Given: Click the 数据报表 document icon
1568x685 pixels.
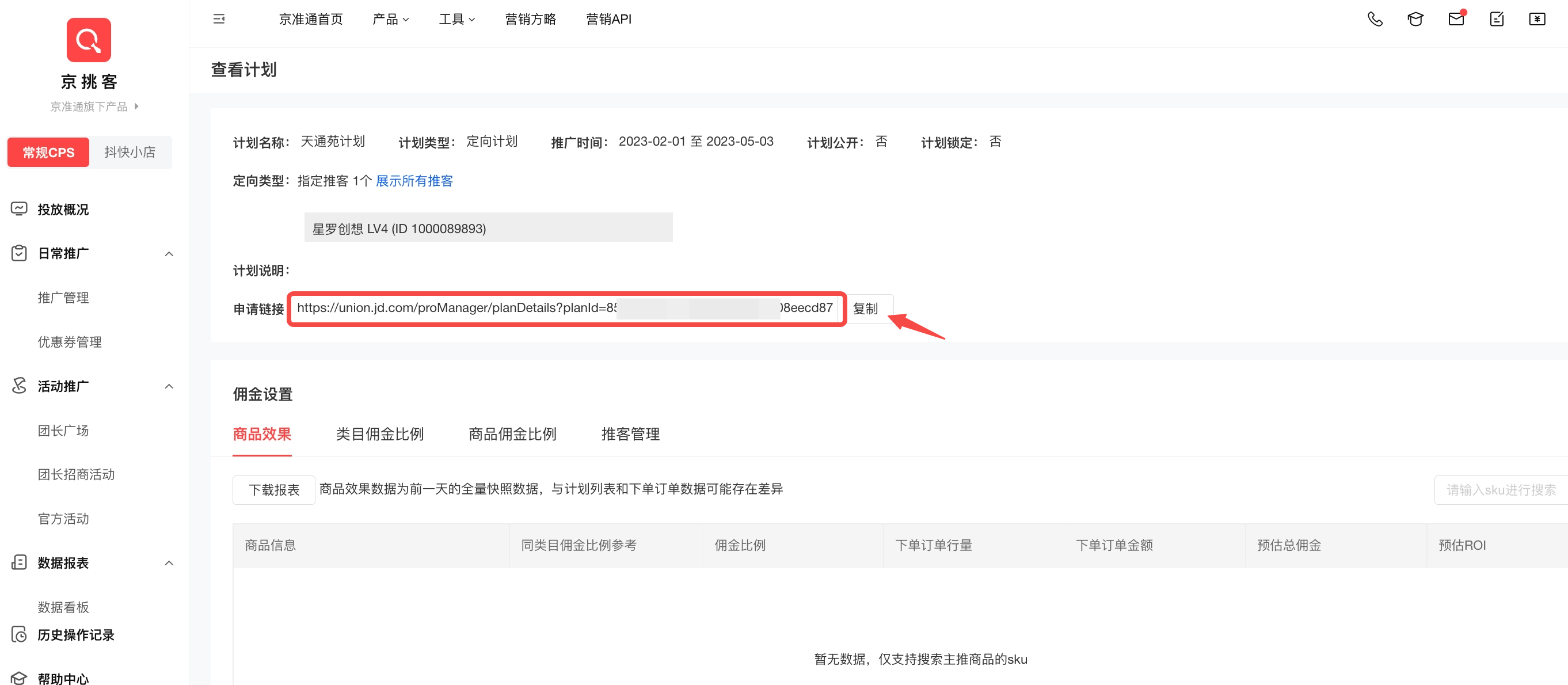Looking at the screenshot, I should tap(19, 562).
